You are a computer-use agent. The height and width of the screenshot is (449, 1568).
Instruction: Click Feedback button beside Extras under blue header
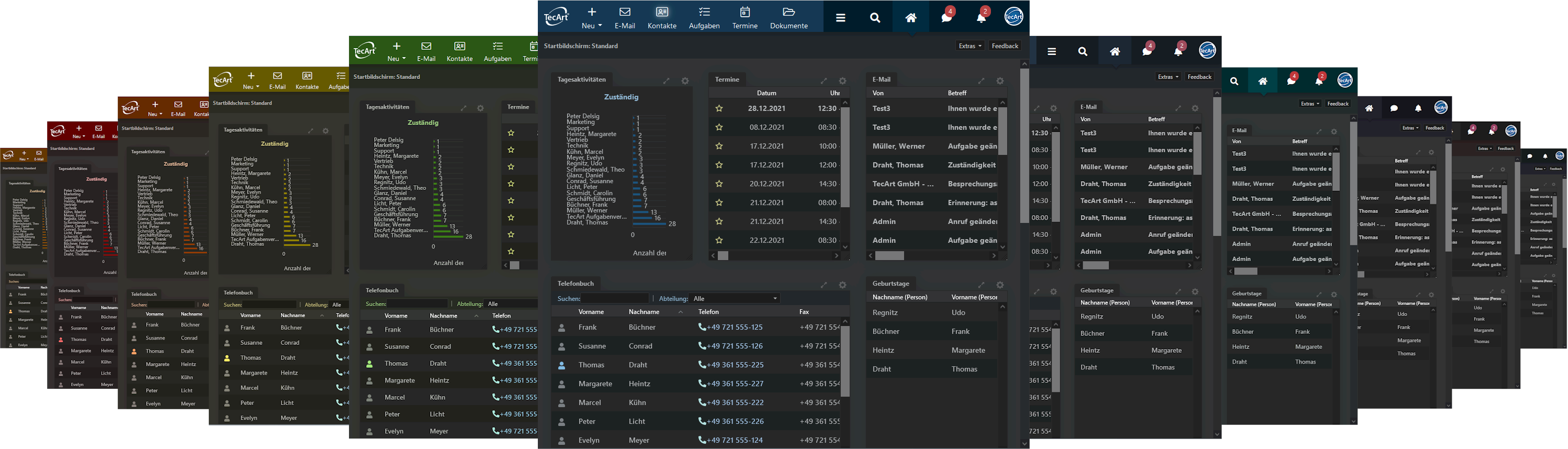1005,46
